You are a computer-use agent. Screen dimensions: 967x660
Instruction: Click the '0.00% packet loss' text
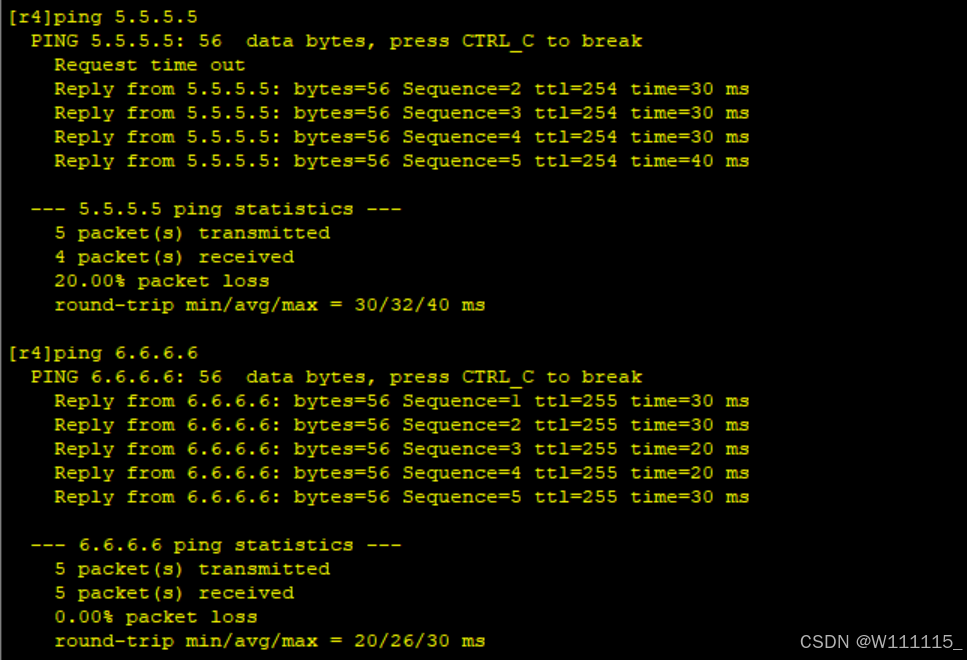[155, 617]
